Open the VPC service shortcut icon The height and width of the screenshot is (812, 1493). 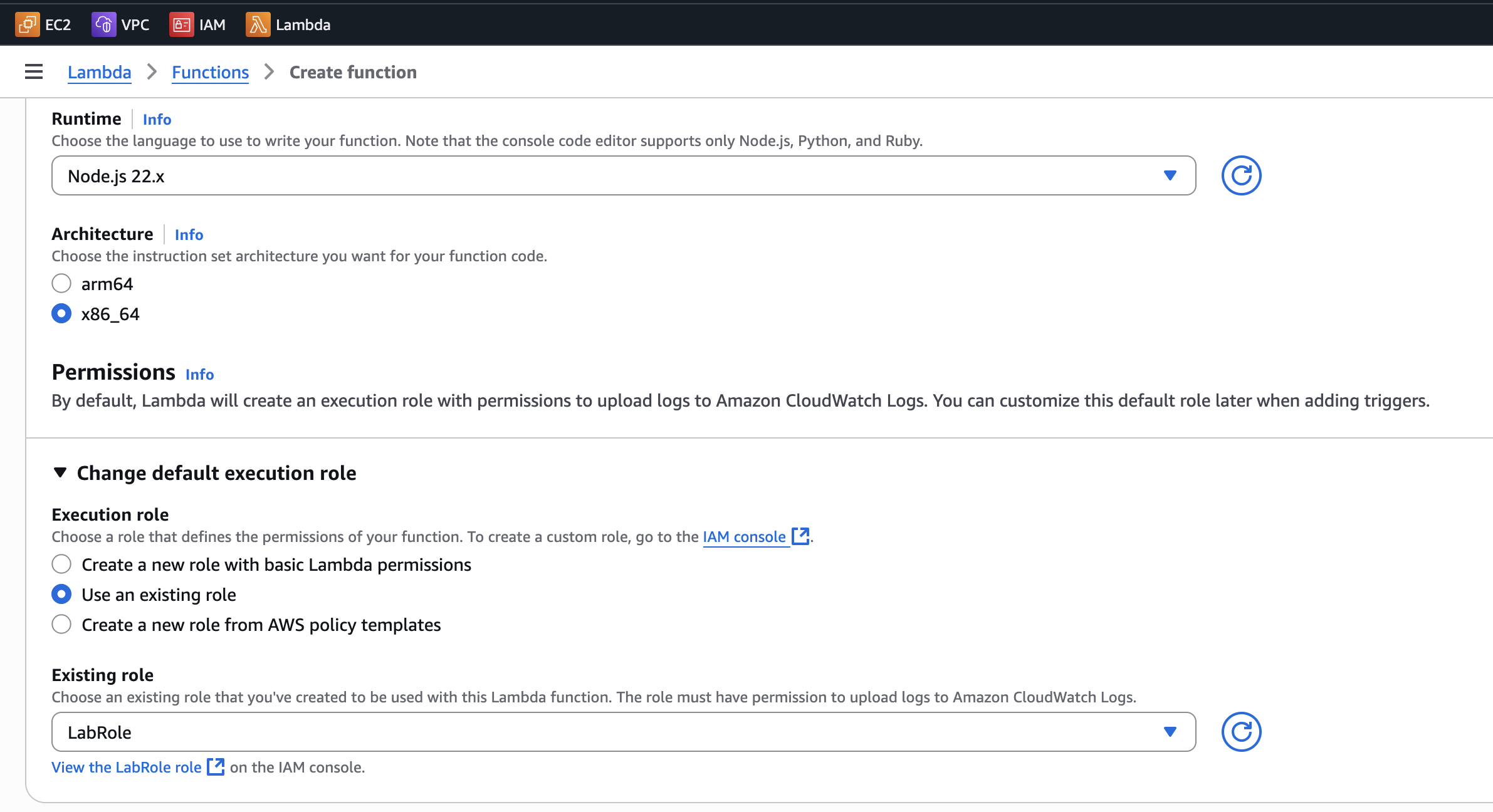tap(103, 24)
